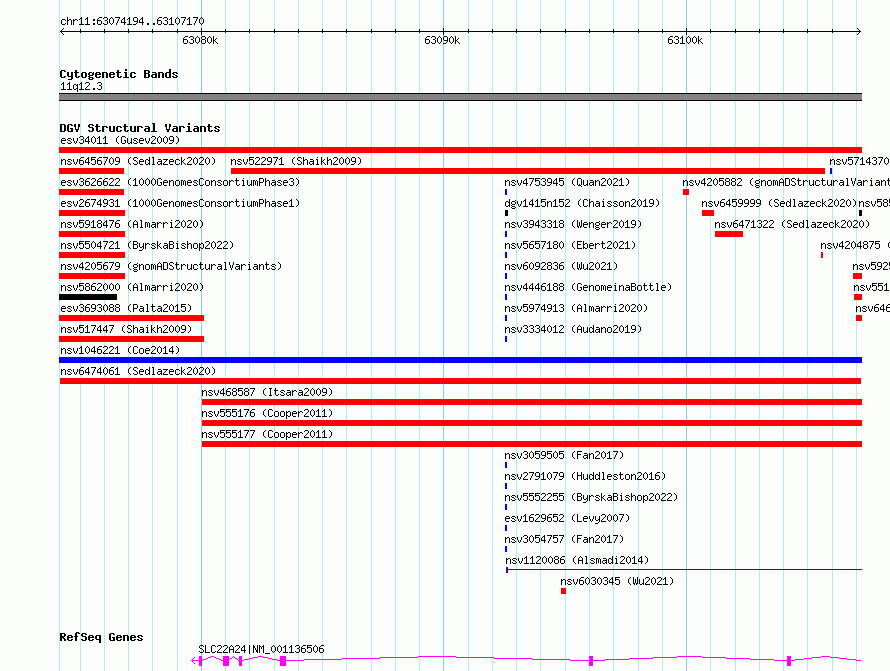Image resolution: width=890 pixels, height=671 pixels.
Task: Click the red bar under nsv6471322
Action: (x=729, y=234)
